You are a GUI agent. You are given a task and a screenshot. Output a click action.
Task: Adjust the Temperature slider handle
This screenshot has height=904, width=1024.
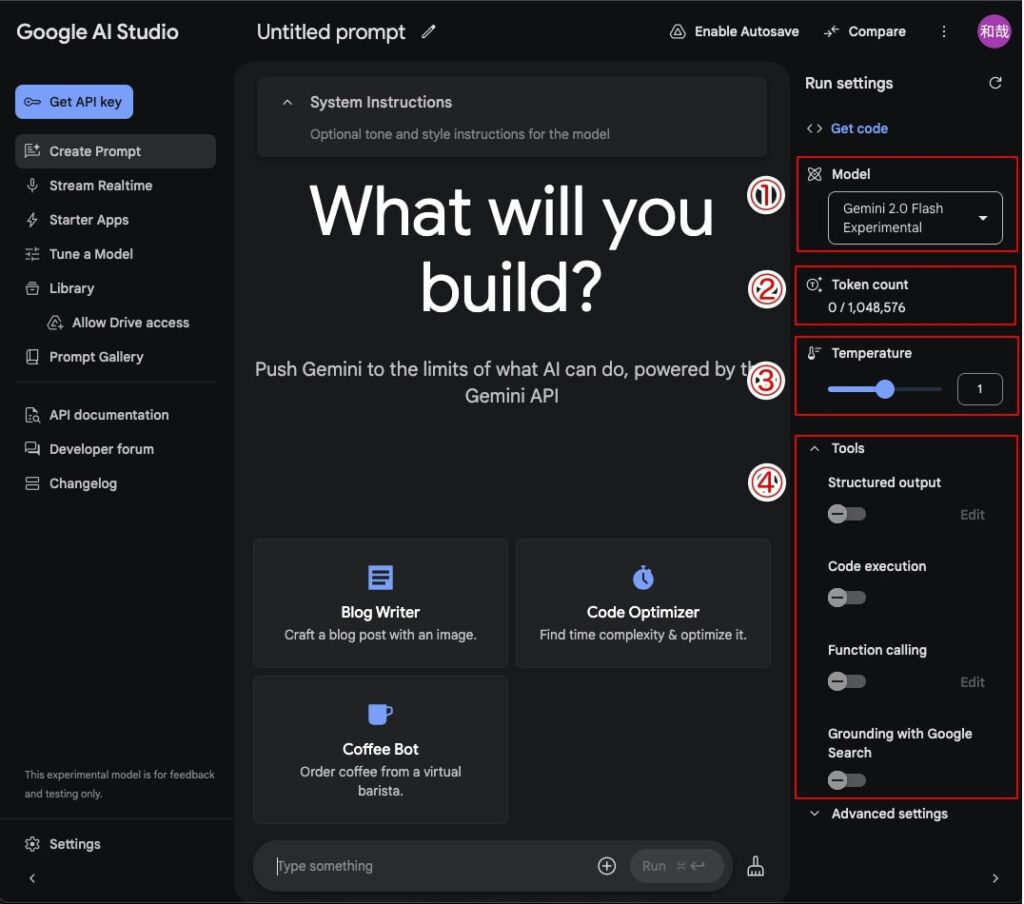point(885,389)
